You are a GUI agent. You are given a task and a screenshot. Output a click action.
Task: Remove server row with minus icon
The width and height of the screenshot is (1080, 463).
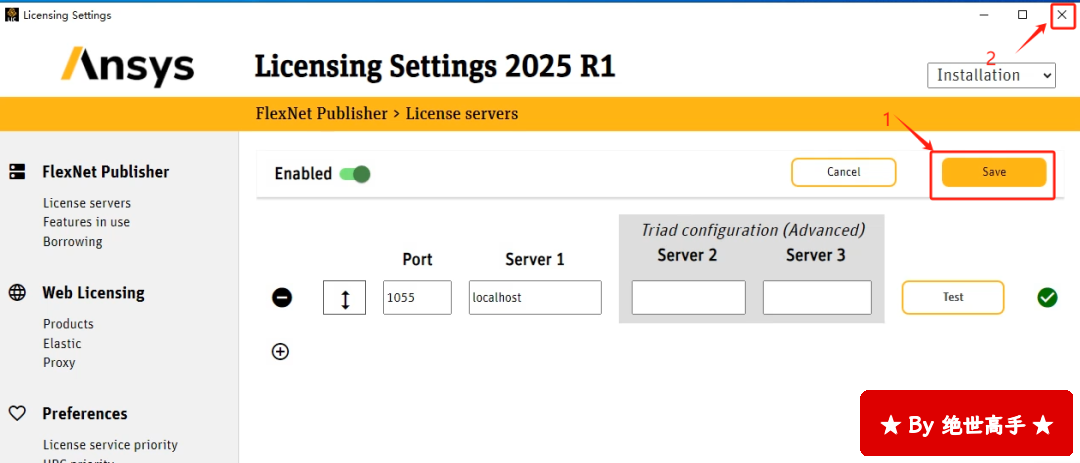pos(282,298)
